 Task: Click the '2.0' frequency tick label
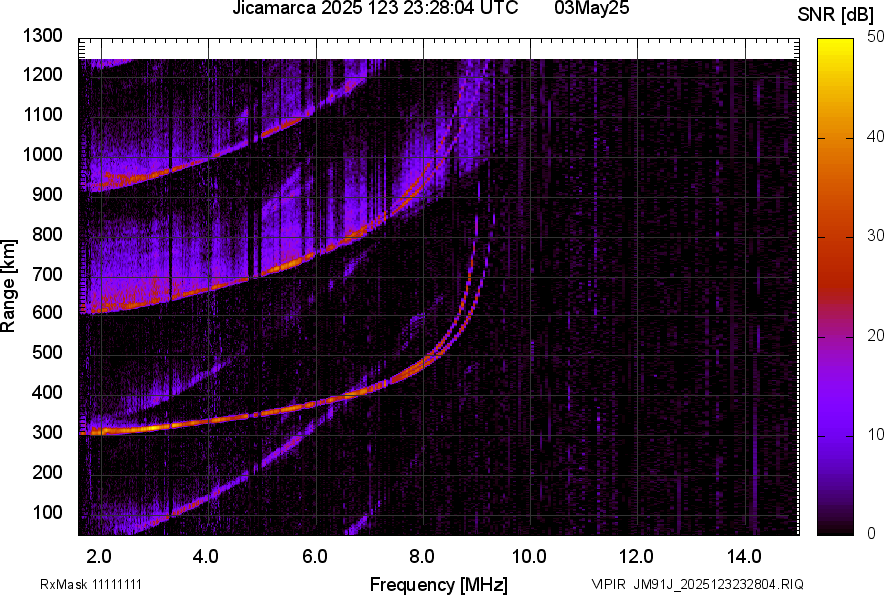[99, 557]
